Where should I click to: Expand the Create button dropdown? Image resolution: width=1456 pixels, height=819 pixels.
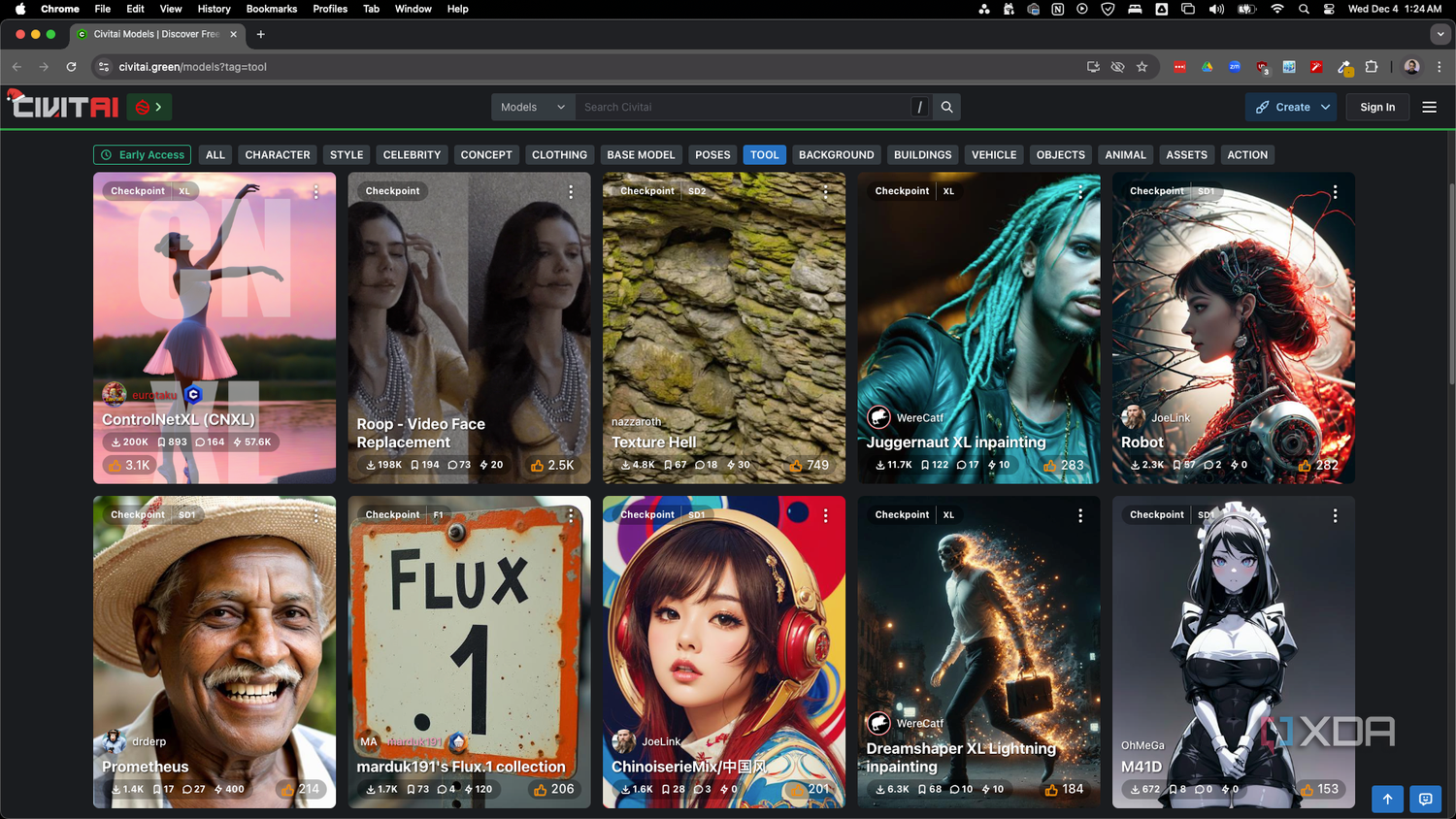pos(1325,107)
